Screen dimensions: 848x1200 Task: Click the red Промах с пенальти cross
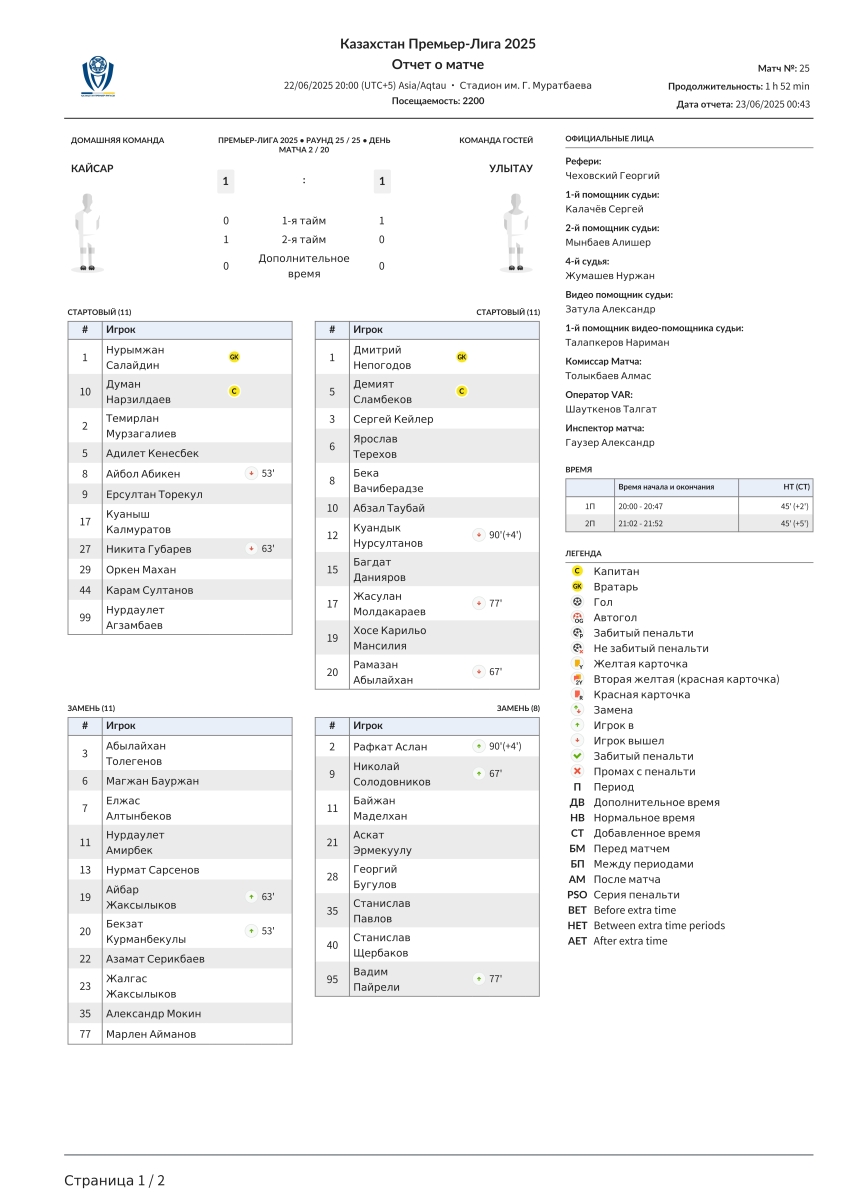click(577, 771)
